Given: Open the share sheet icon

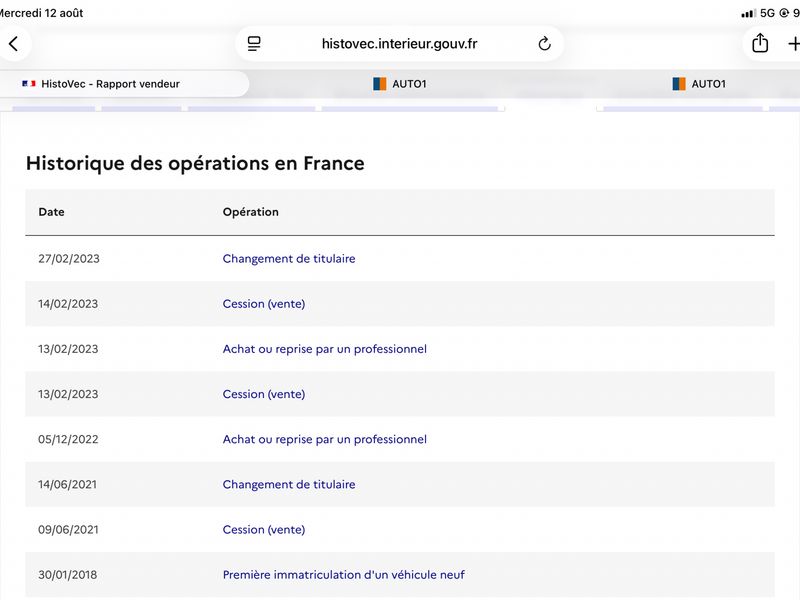Looking at the screenshot, I should 760,43.
